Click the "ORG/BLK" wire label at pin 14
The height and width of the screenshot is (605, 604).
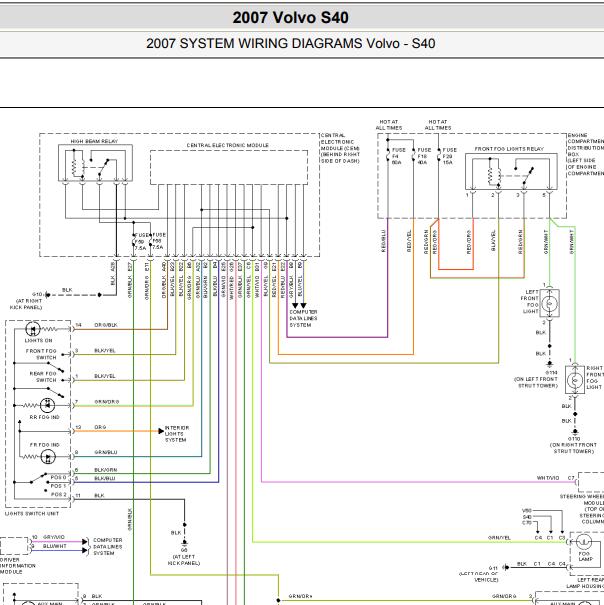pyautogui.click(x=106, y=325)
